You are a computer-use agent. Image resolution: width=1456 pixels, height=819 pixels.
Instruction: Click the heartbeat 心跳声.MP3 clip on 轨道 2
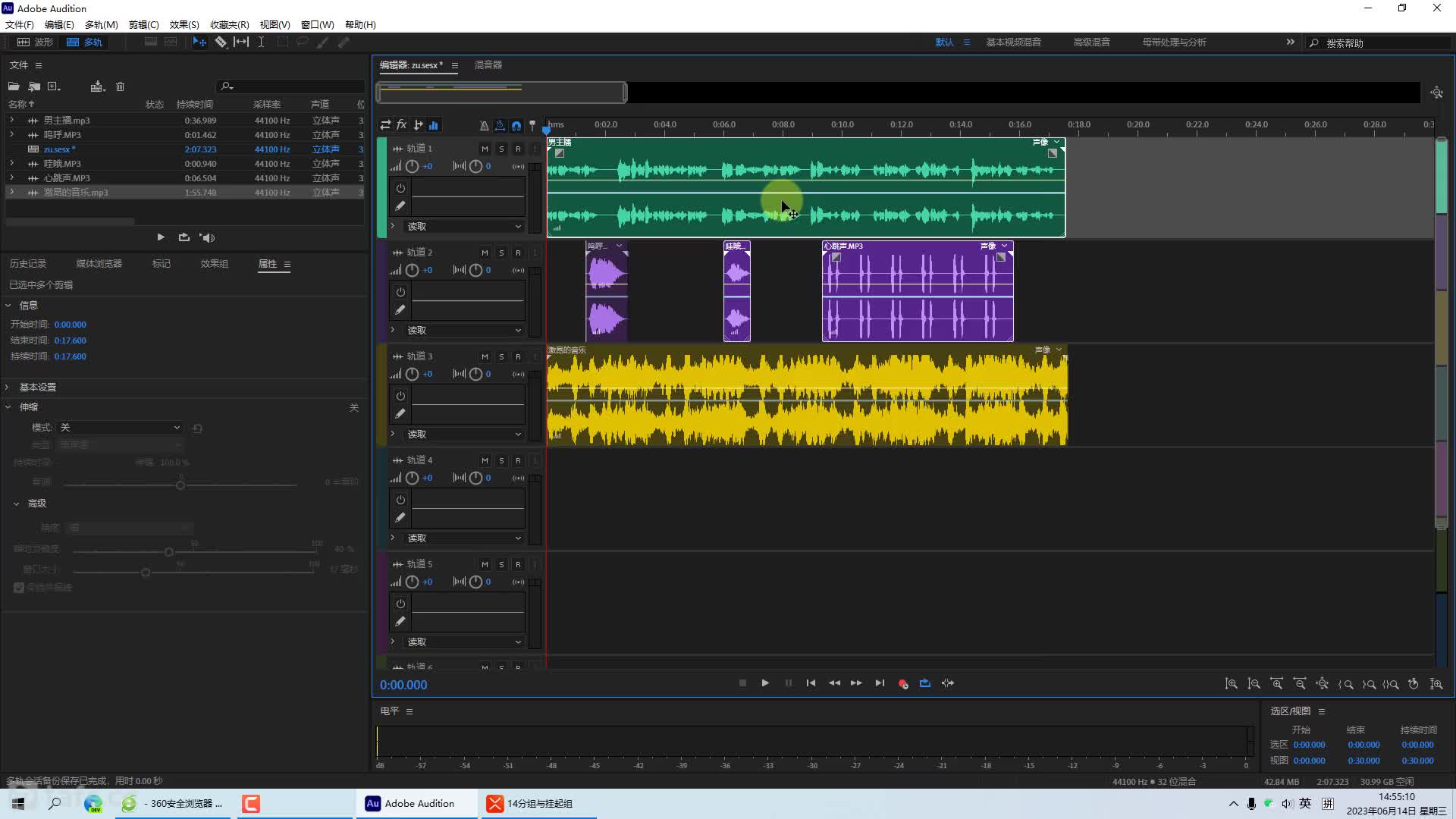click(918, 292)
